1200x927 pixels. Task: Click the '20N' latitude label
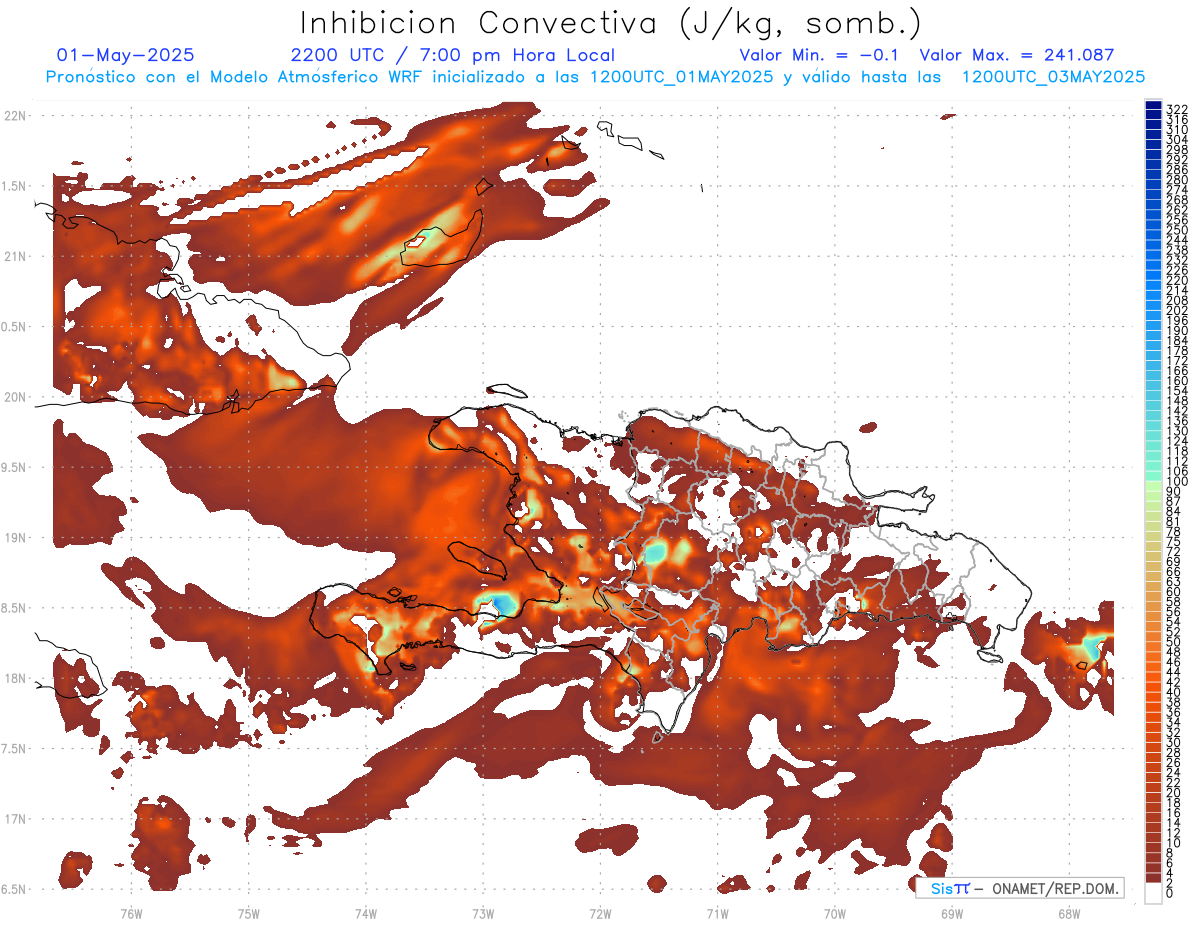pyautogui.click(x=15, y=397)
